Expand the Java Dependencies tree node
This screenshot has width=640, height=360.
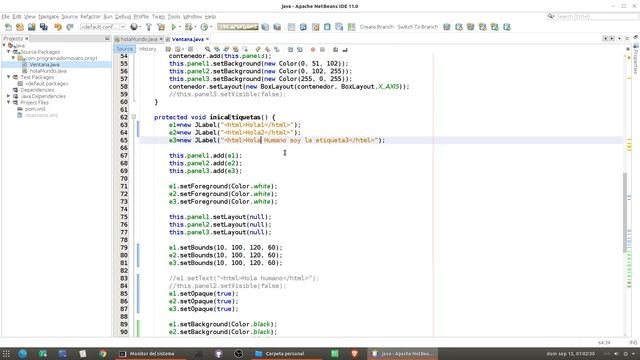point(9,96)
